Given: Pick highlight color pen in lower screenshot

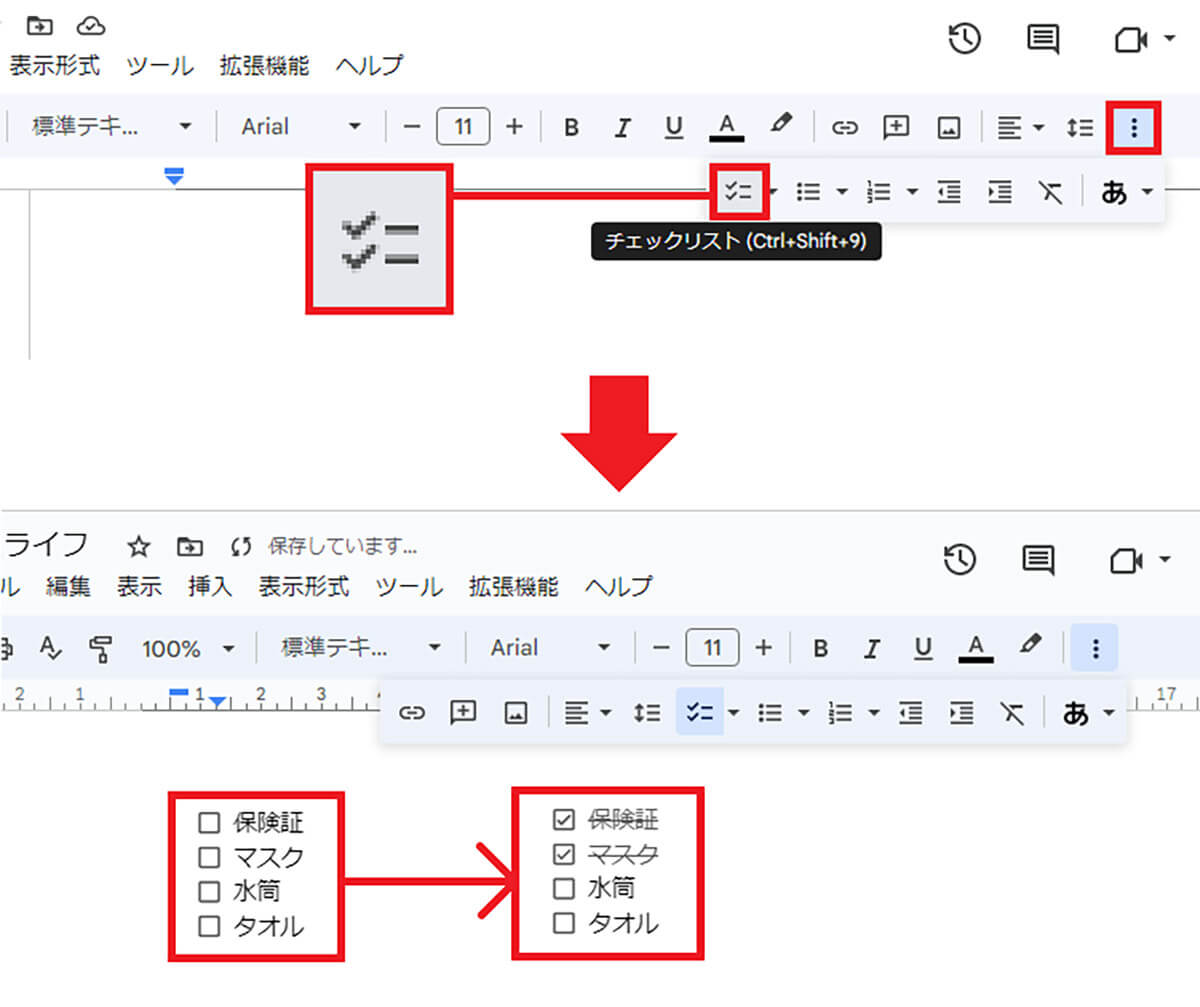Looking at the screenshot, I should pos(1031,646).
